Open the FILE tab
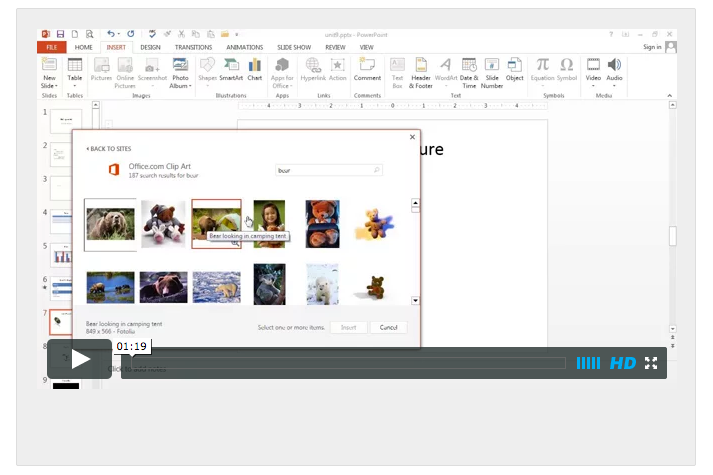 click(x=51, y=47)
